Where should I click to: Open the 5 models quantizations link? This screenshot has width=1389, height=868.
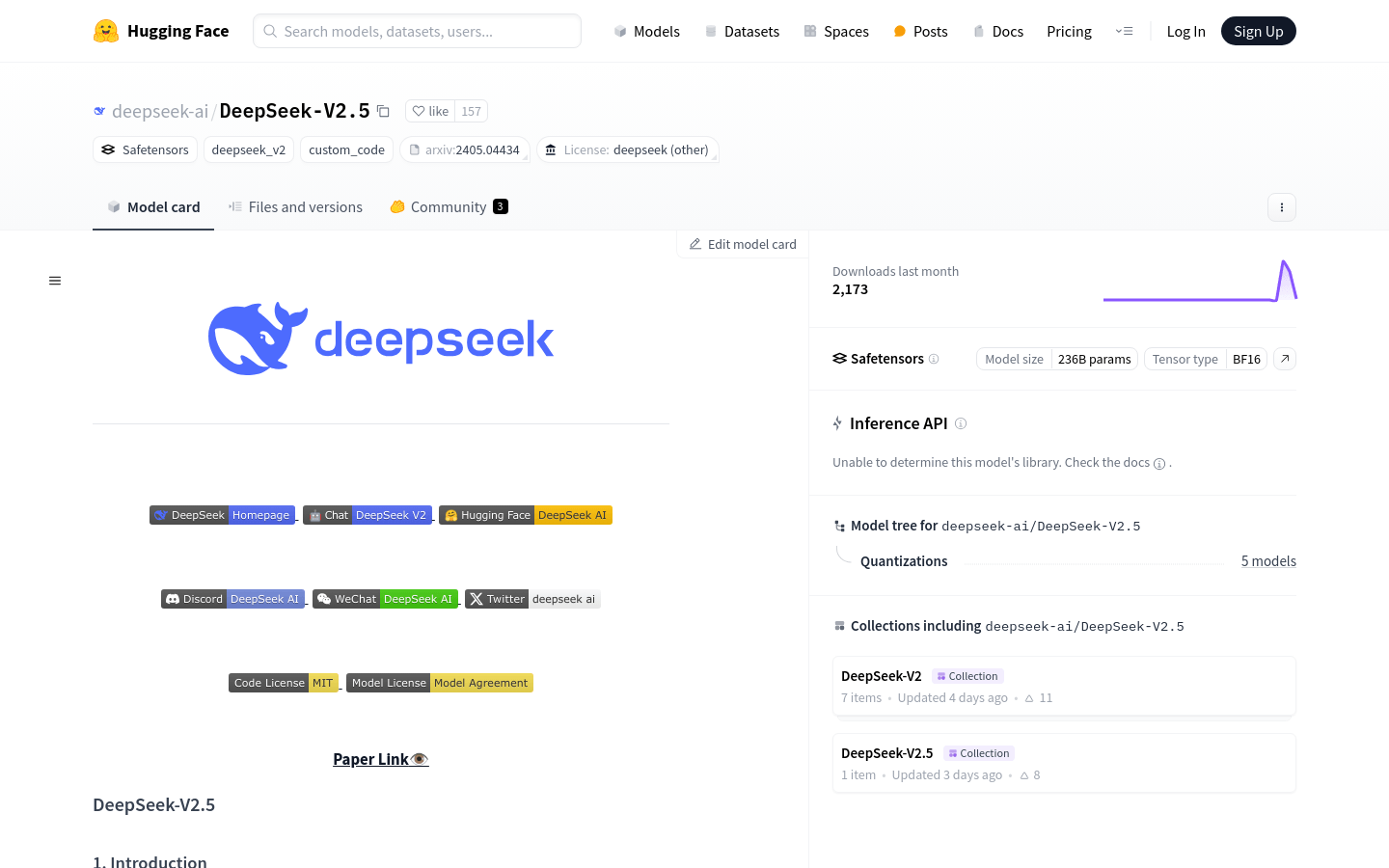tap(1268, 561)
